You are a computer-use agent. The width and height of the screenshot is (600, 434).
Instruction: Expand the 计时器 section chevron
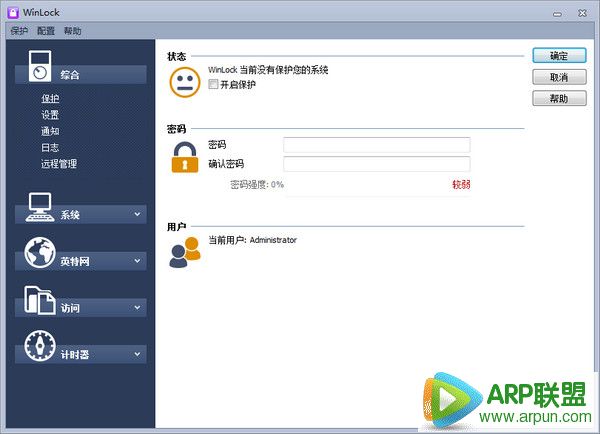tap(137, 354)
